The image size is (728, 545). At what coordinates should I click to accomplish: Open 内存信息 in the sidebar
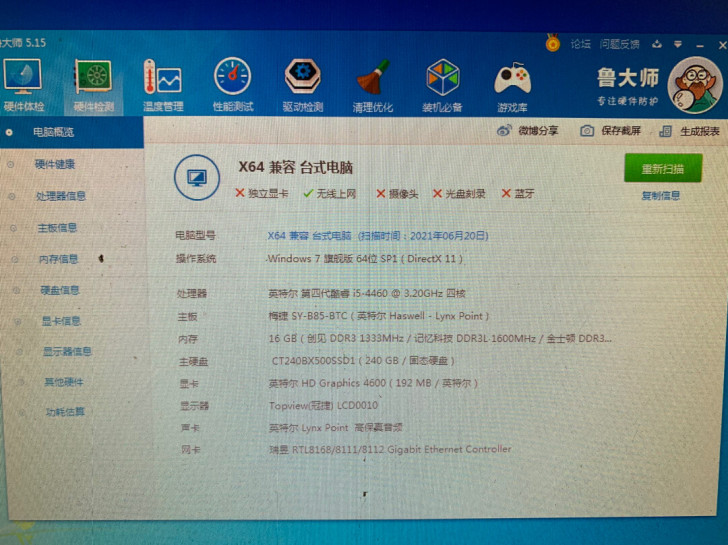[x=58, y=259]
